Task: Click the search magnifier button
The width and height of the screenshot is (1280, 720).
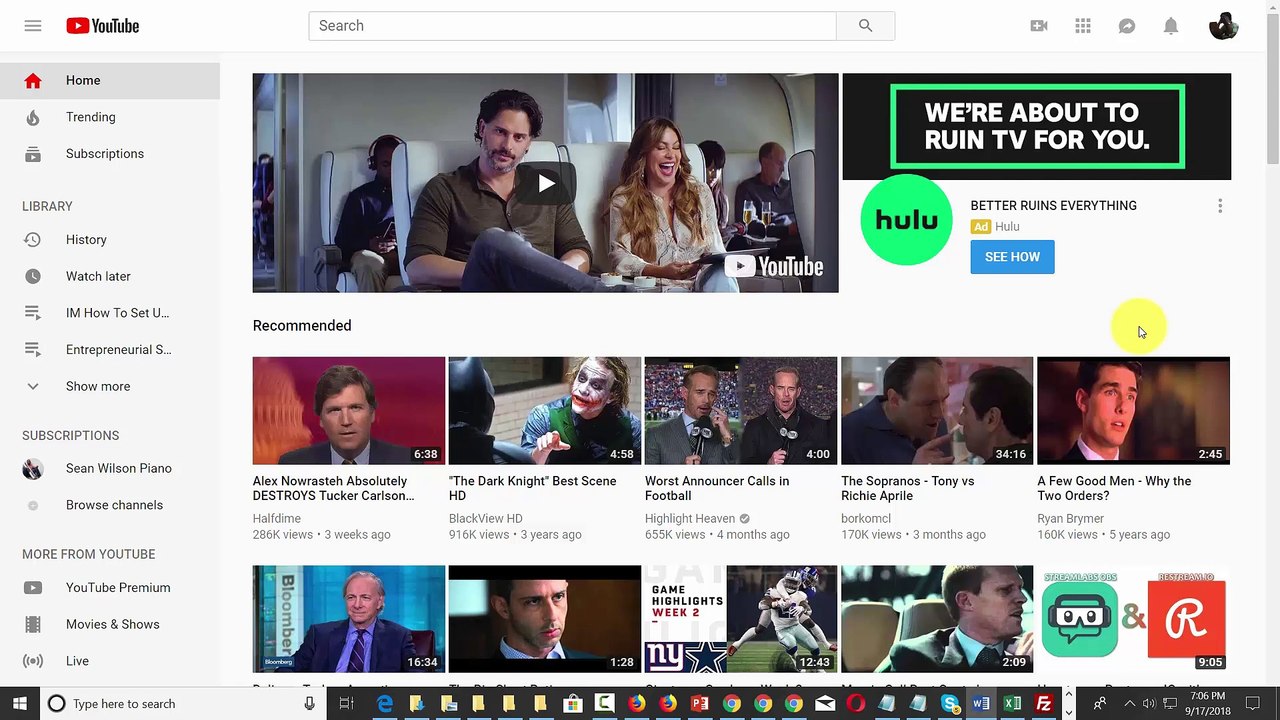Action: pos(866,26)
